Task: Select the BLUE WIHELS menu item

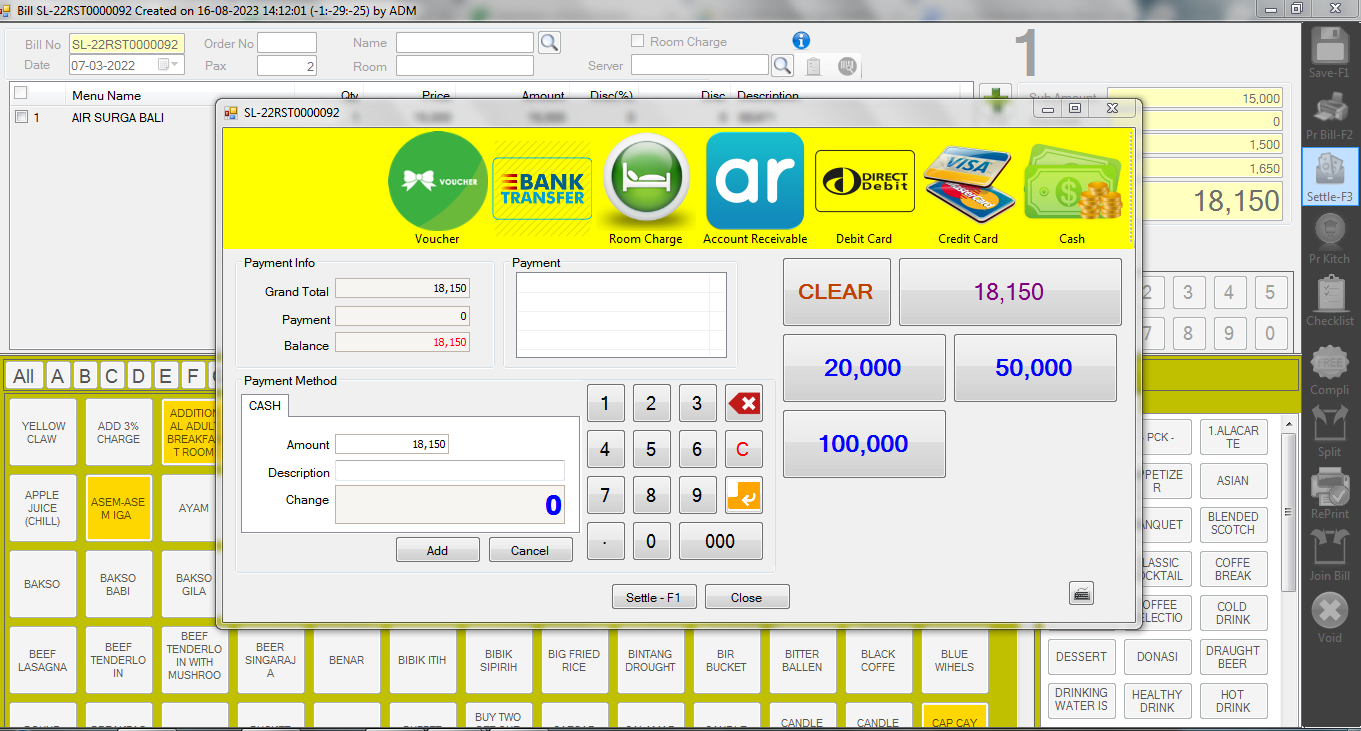Action: pos(954,660)
